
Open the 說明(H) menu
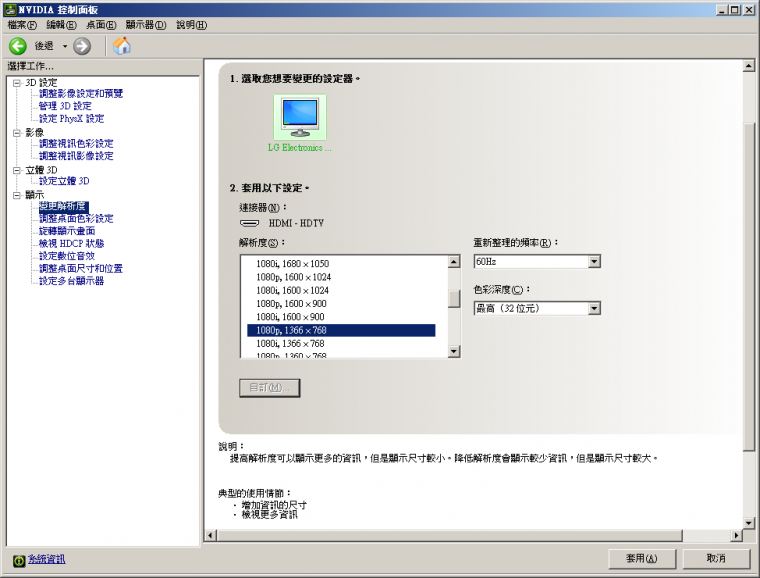coord(191,25)
